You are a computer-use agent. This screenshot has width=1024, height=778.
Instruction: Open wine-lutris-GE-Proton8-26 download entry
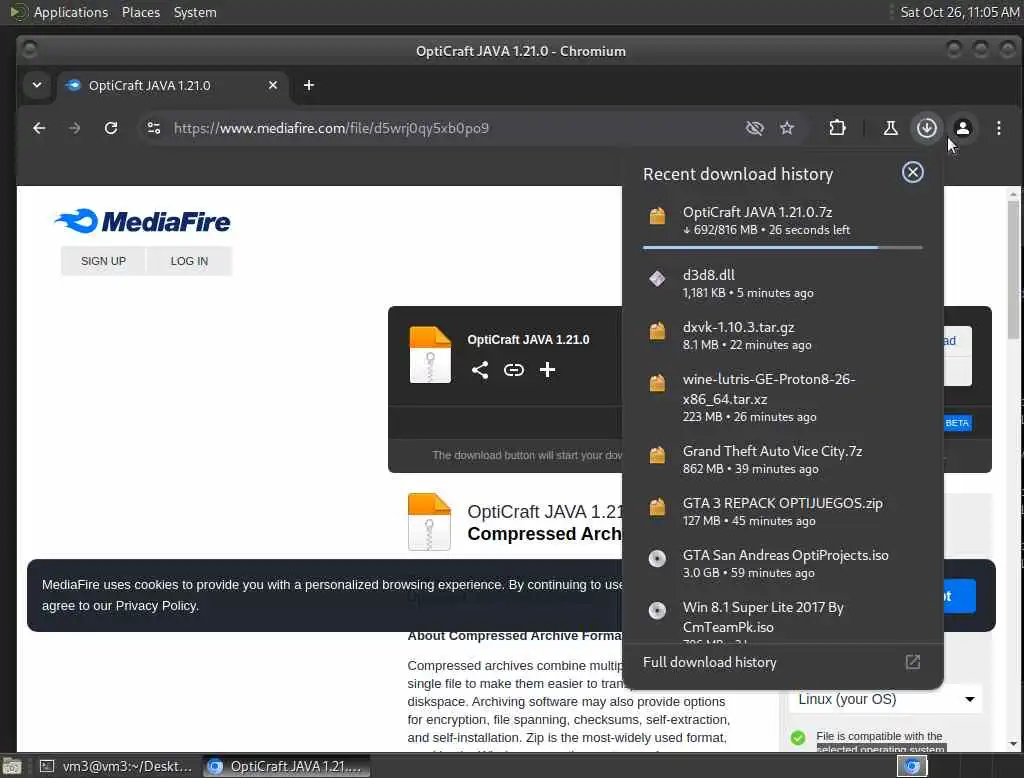coord(782,397)
